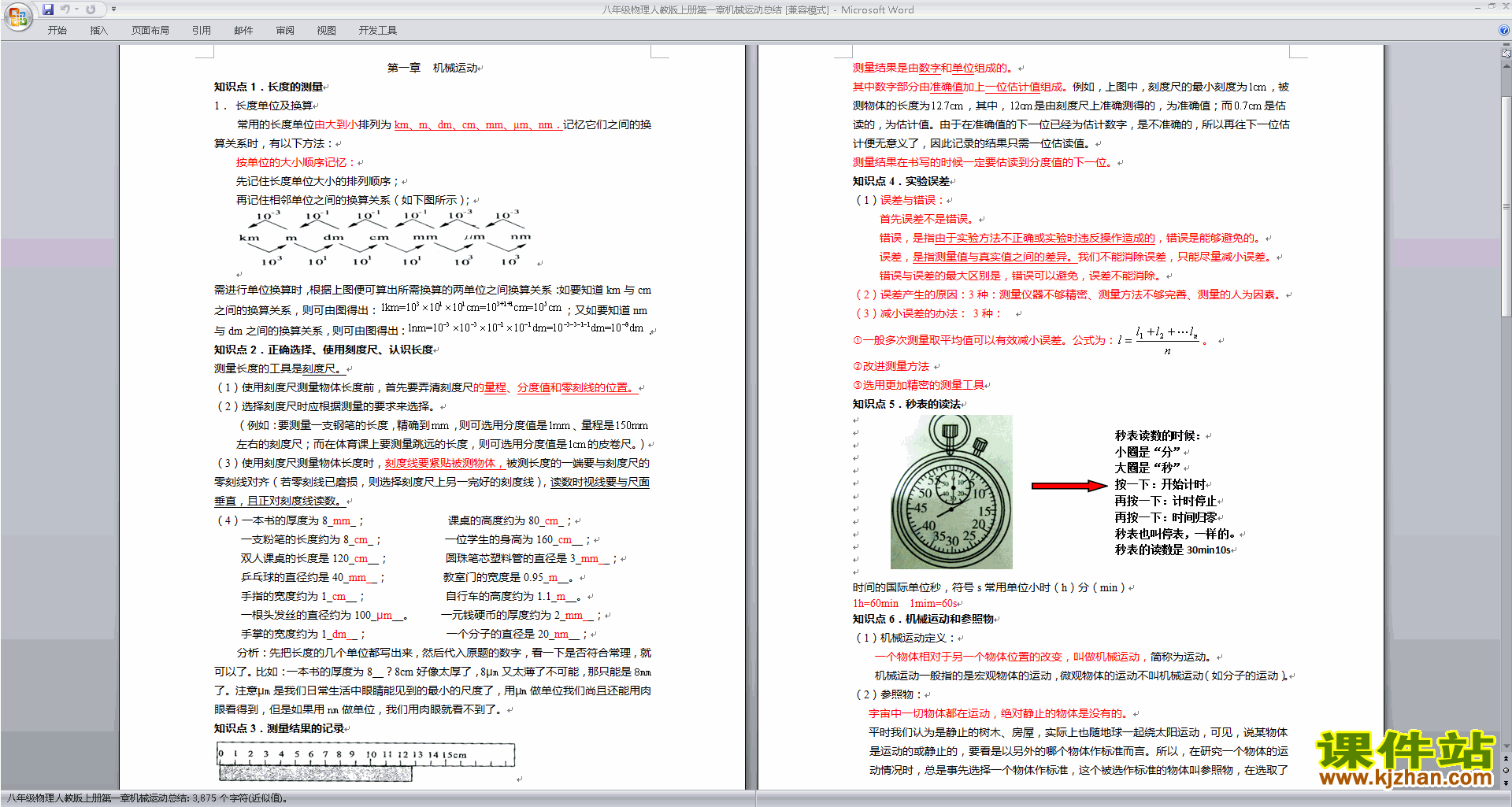This screenshot has width=1512, height=807.
Task: Open the 邮件 ribbon tab
Action: coord(243,31)
